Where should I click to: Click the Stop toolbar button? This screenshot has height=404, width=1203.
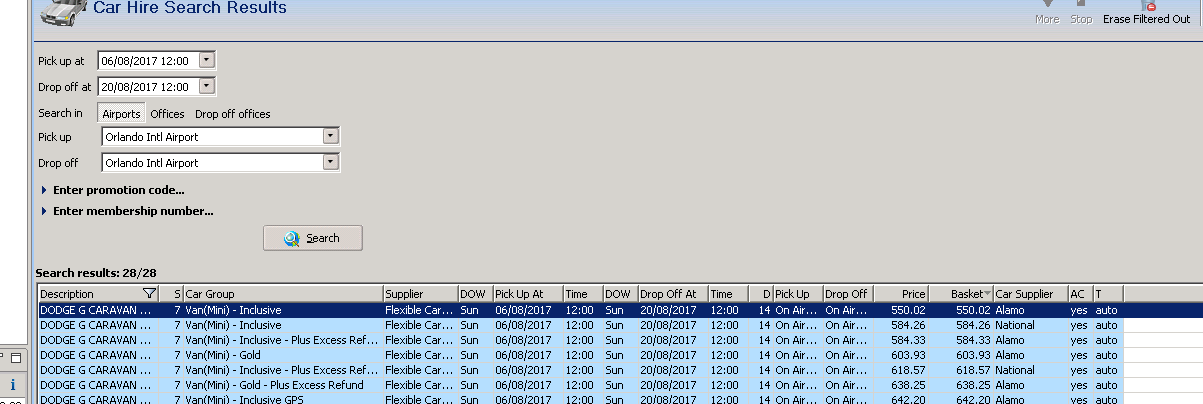tap(1081, 13)
